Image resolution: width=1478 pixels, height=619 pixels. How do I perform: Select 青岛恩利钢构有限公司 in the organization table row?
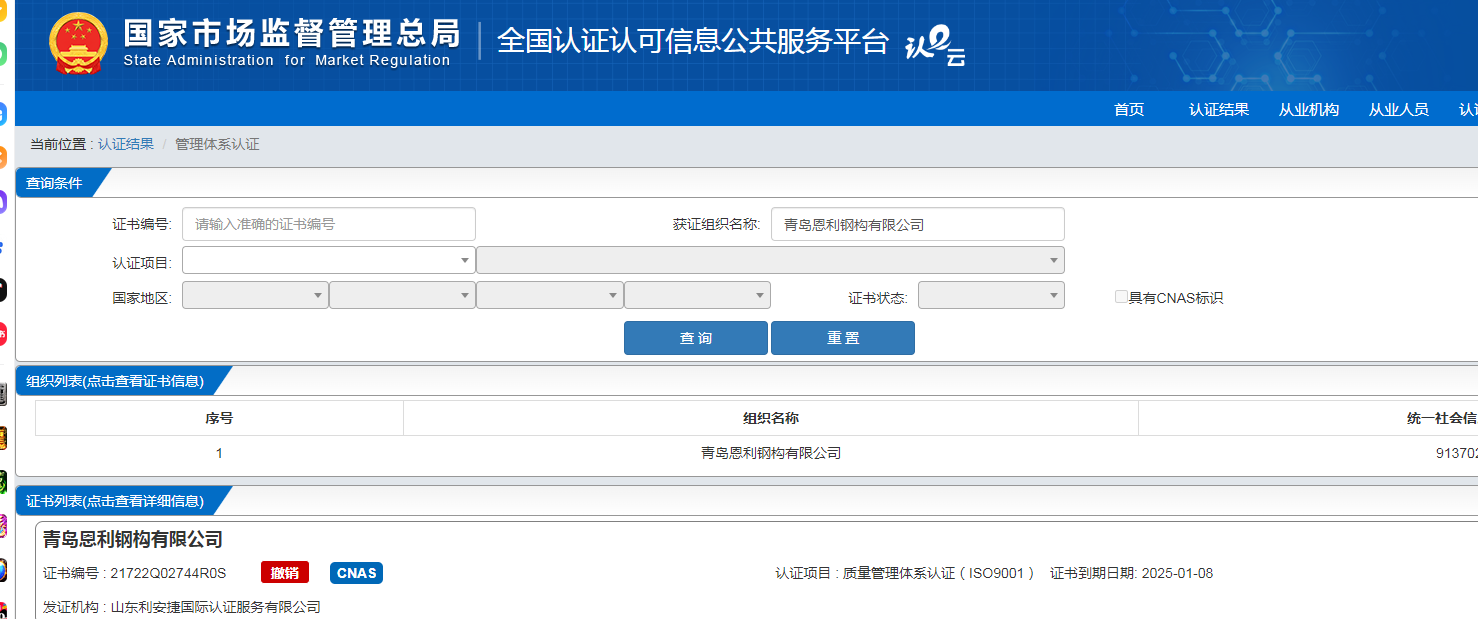click(771, 453)
